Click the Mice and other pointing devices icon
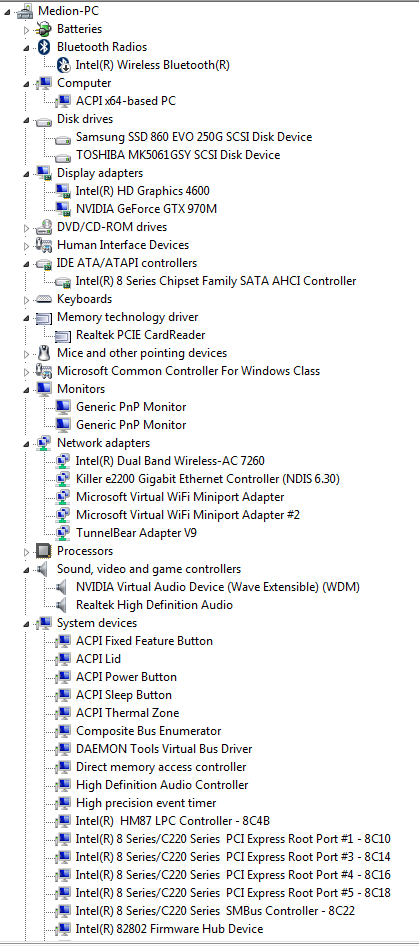 43,353
